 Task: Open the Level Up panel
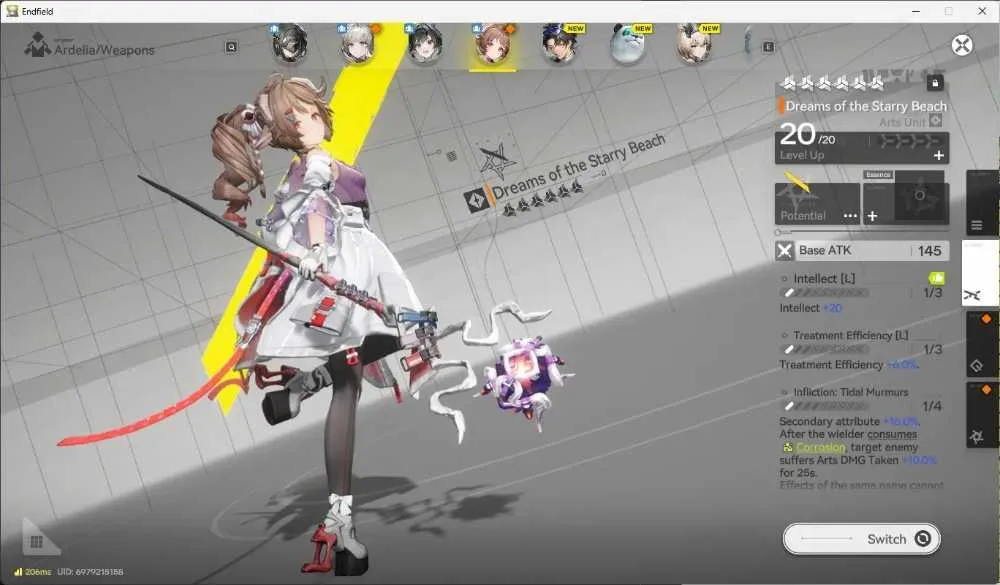pyautogui.click(x=862, y=148)
